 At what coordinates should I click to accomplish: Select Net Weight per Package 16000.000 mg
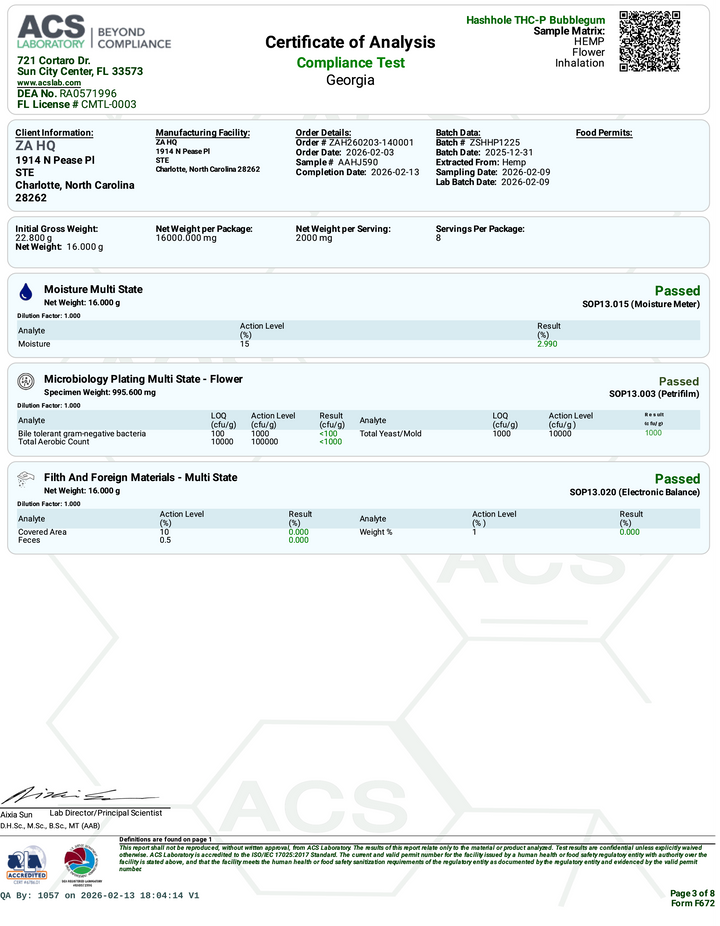[x=204, y=233]
